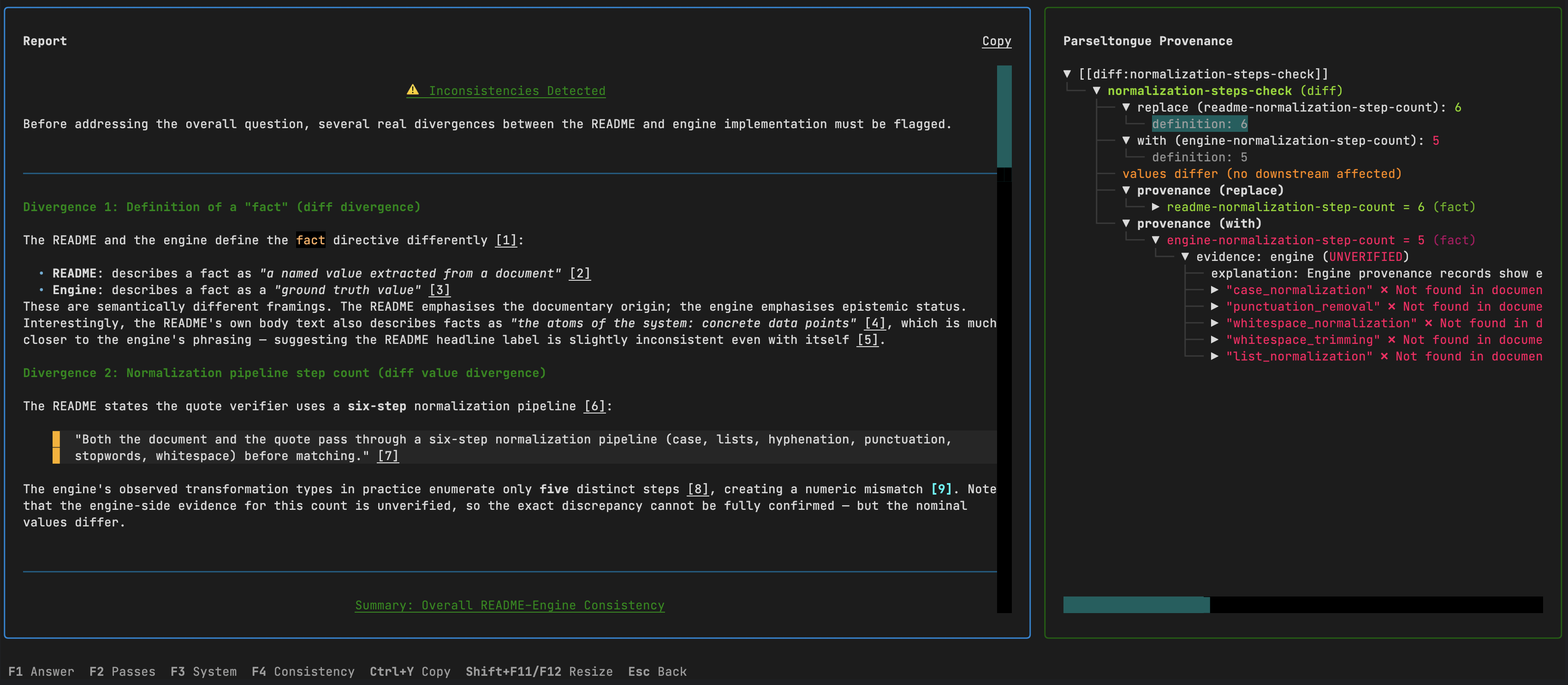Click the ✕ icon beside "whitespace_normalization"

click(x=1429, y=323)
